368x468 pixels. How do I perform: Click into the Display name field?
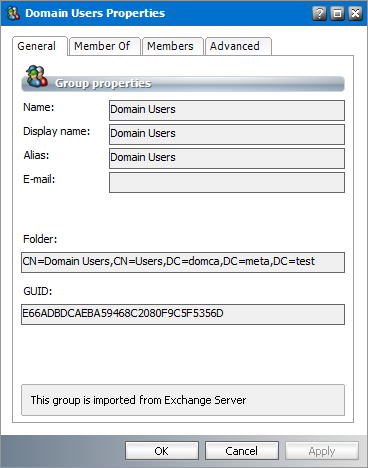click(227, 134)
